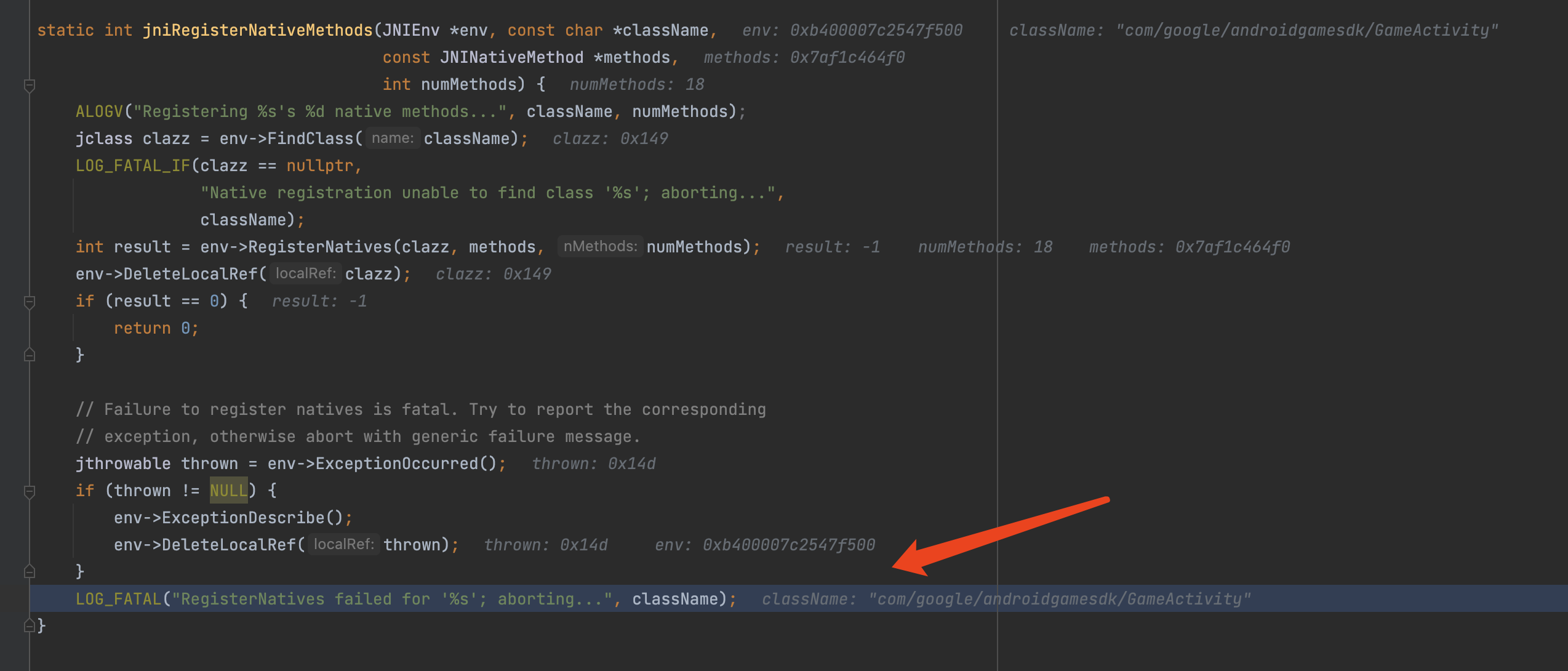The image size is (1568, 671).
Task: Click fold end marker below DeleteLocalRef(thrown) line
Action: [29, 572]
